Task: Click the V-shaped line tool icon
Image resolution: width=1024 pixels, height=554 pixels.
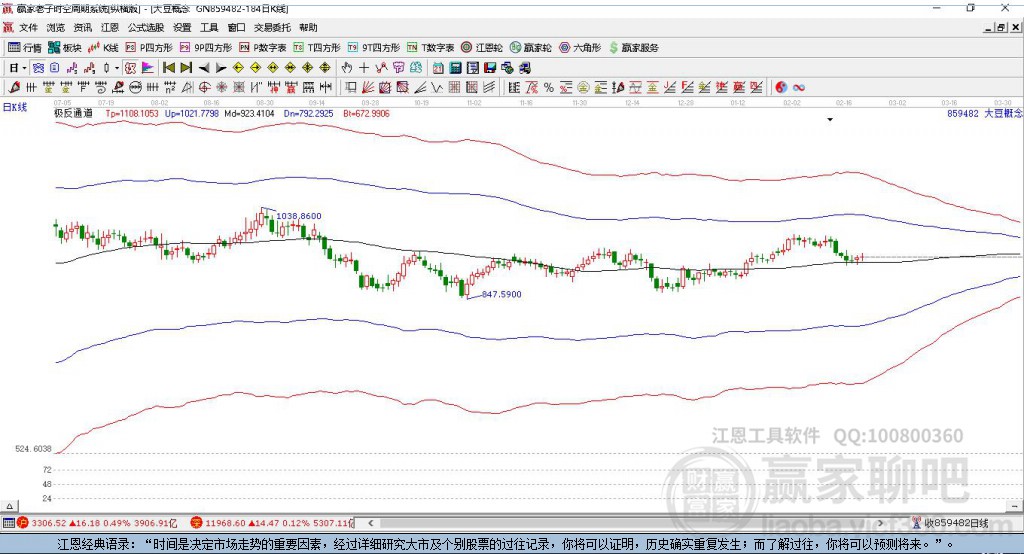Action: (x=437, y=88)
